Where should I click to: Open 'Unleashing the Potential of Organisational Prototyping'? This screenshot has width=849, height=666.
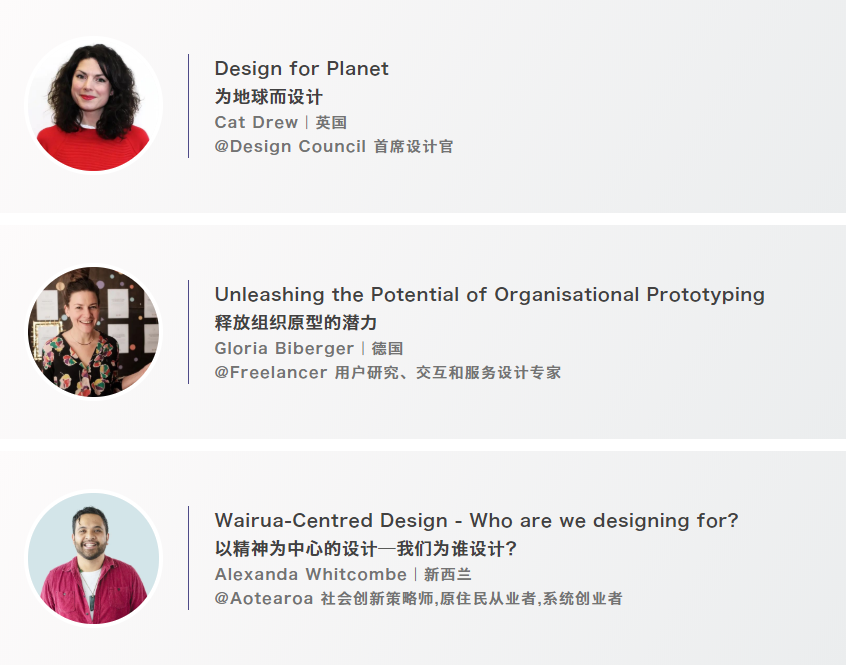pyautogui.click(x=489, y=295)
